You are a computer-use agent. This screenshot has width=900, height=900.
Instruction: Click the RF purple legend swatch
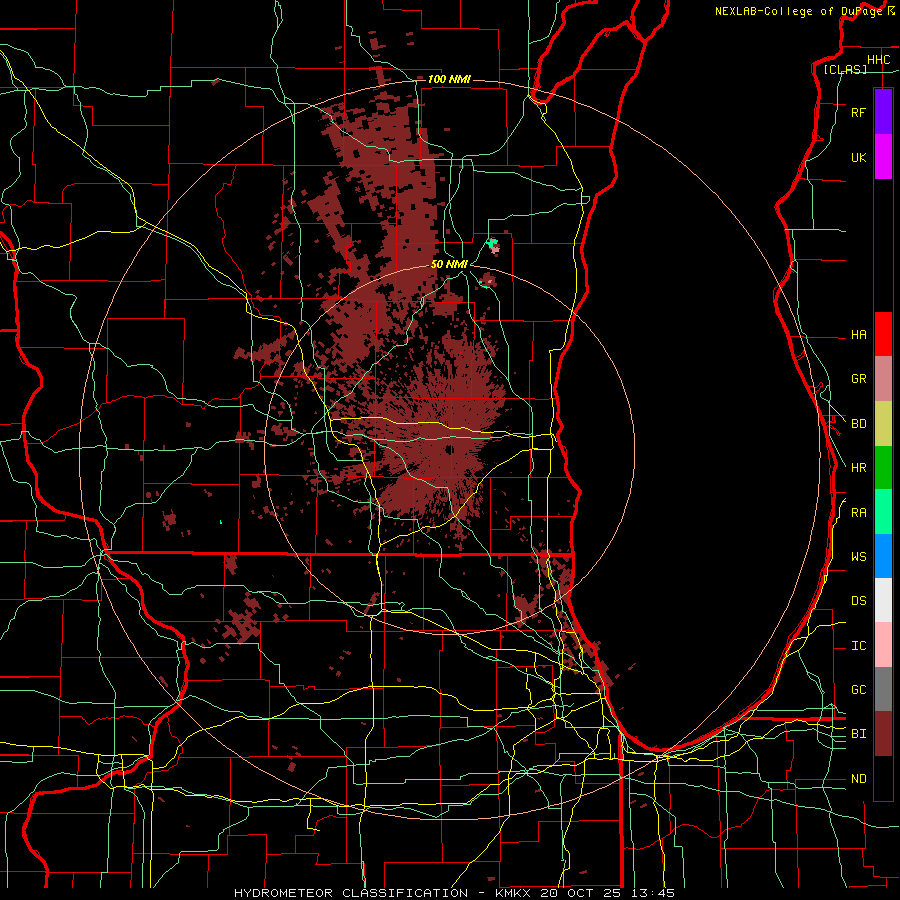[883, 112]
